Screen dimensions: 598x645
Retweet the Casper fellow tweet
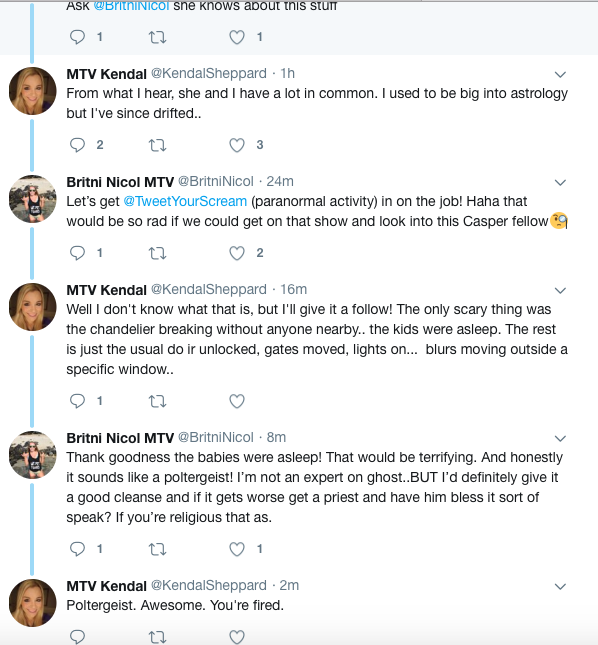pos(157,253)
